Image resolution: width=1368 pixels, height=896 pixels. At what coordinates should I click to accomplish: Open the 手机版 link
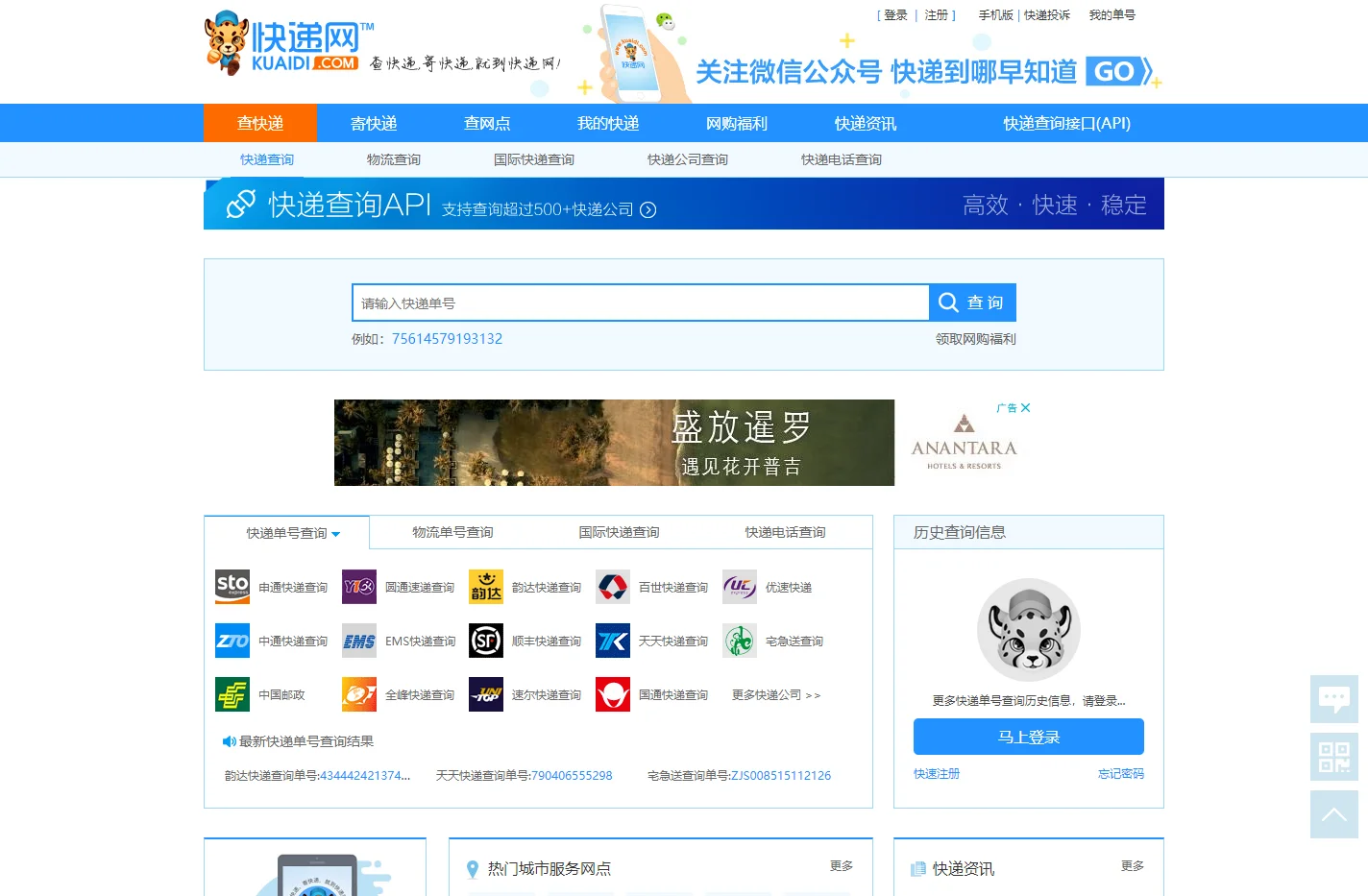pyautogui.click(x=995, y=15)
